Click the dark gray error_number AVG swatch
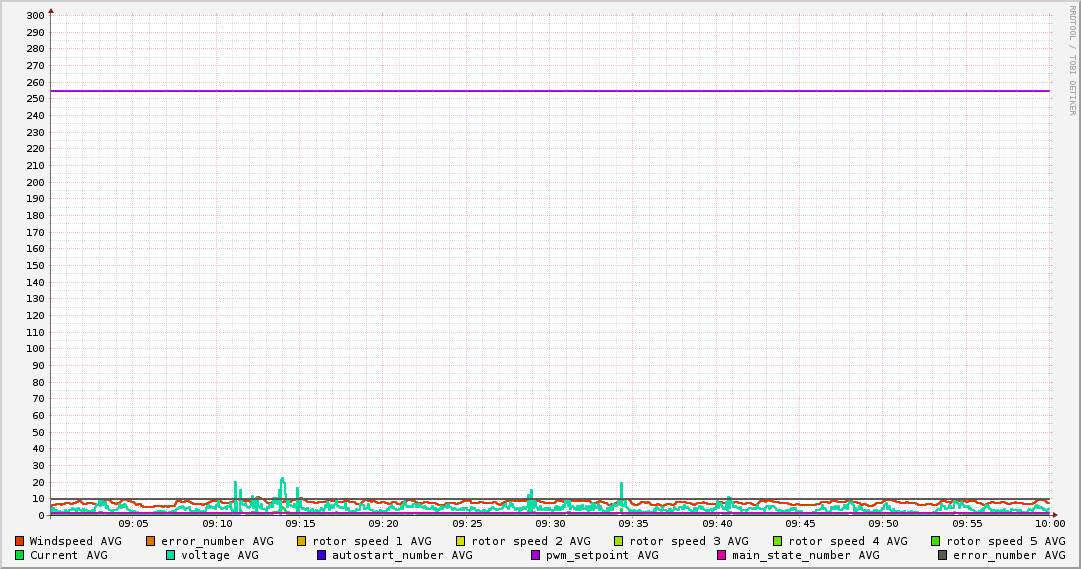Viewport: 1081px width, 569px height. pos(943,555)
